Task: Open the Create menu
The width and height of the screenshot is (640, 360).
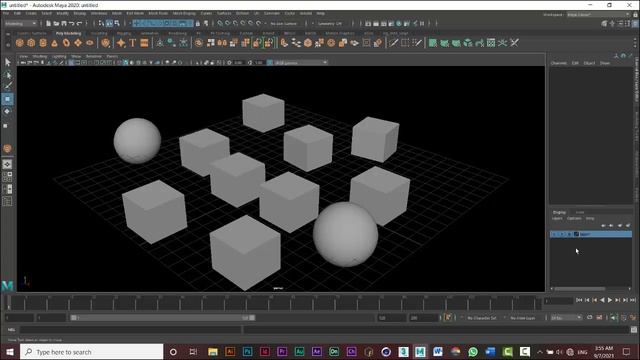Action: [31, 13]
